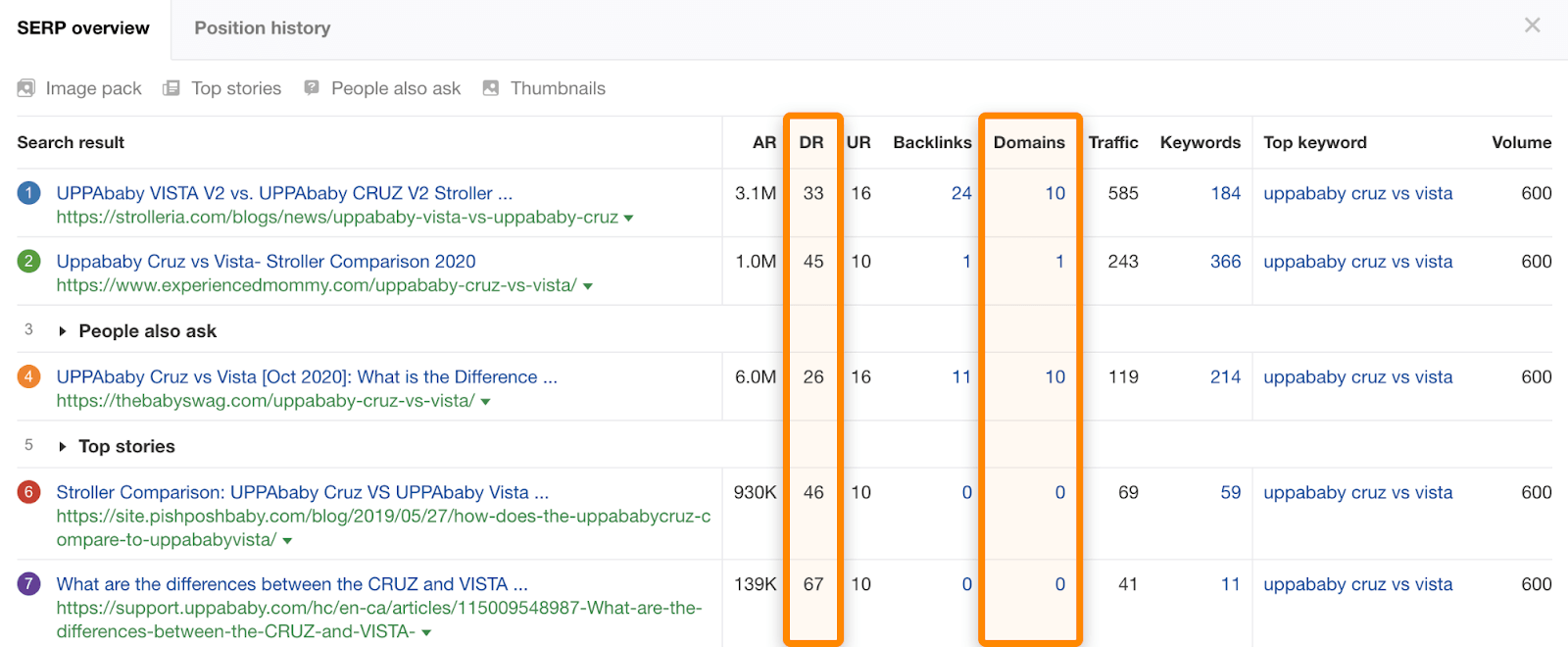Close the SERP overview panel

1533,25
